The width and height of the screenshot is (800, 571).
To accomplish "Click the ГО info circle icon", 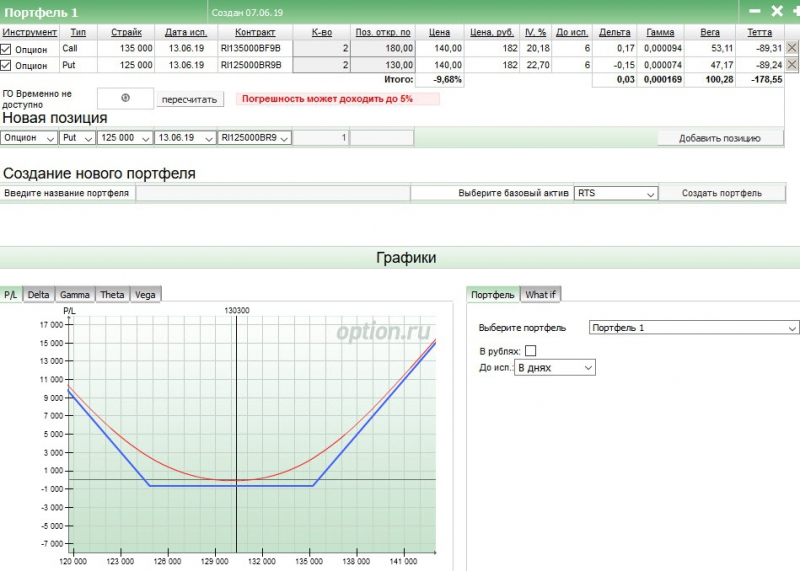I will click(126, 98).
